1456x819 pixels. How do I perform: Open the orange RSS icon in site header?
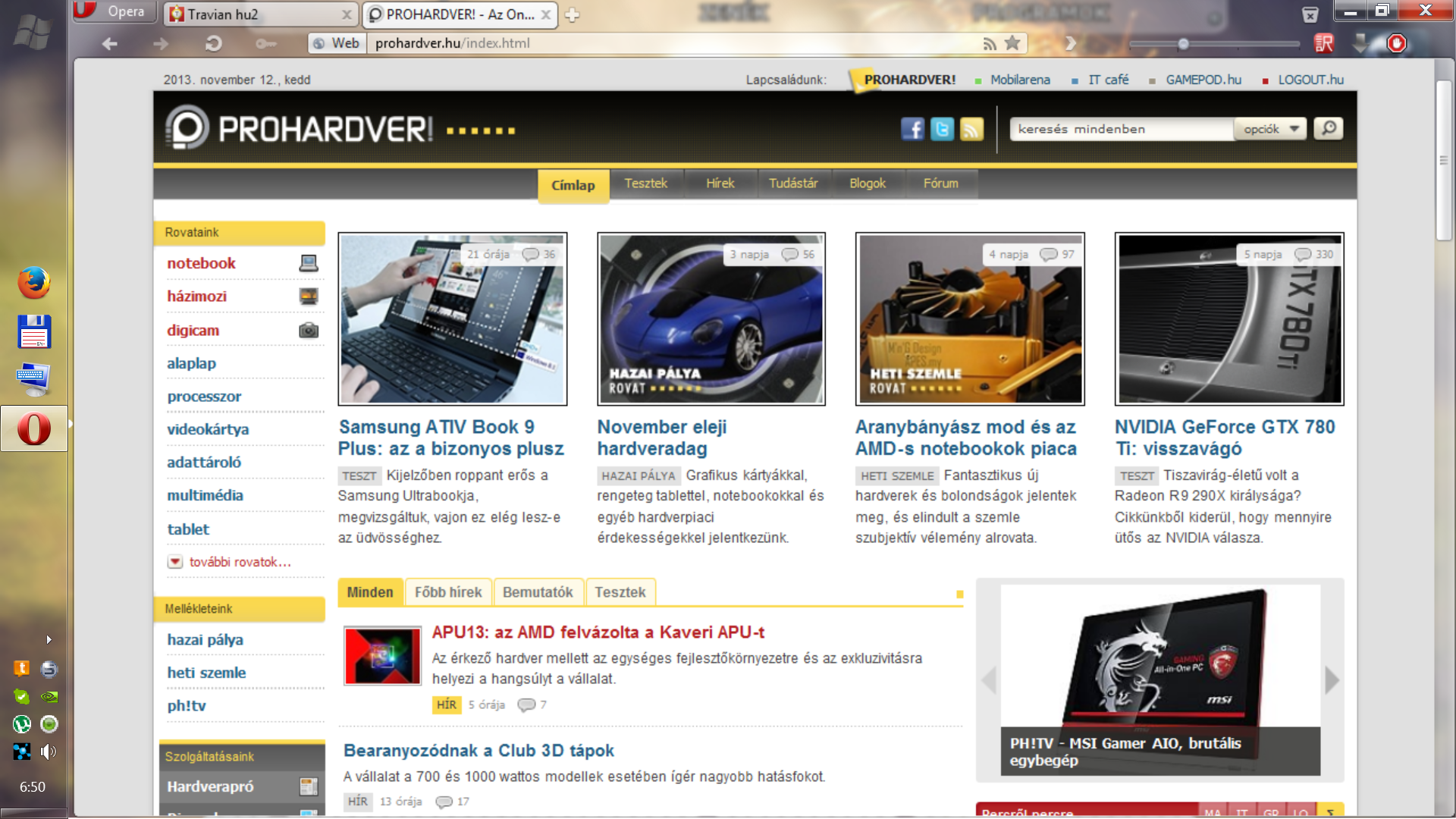pos(971,129)
